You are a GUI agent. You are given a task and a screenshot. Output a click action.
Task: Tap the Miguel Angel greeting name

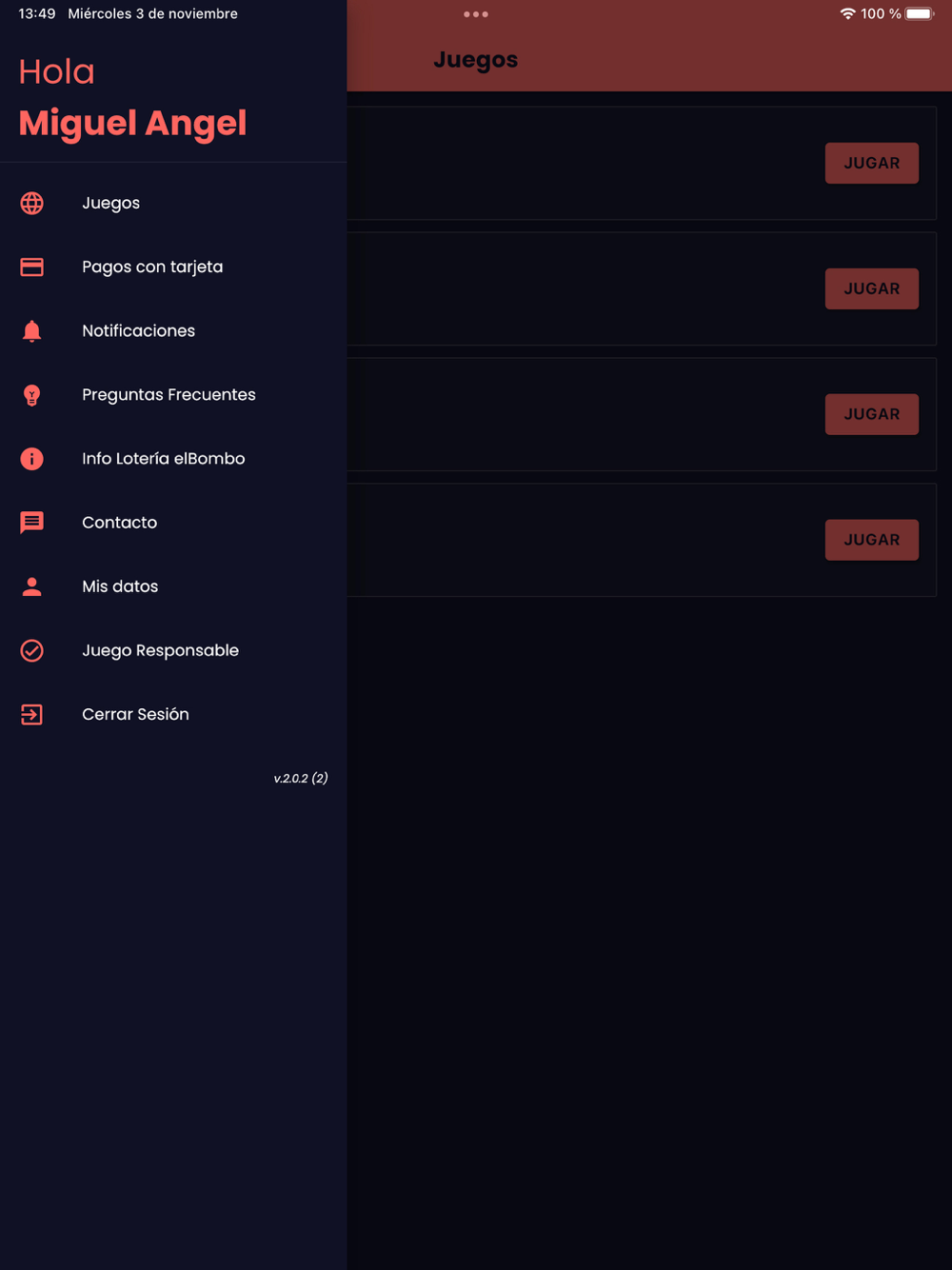pos(132,123)
